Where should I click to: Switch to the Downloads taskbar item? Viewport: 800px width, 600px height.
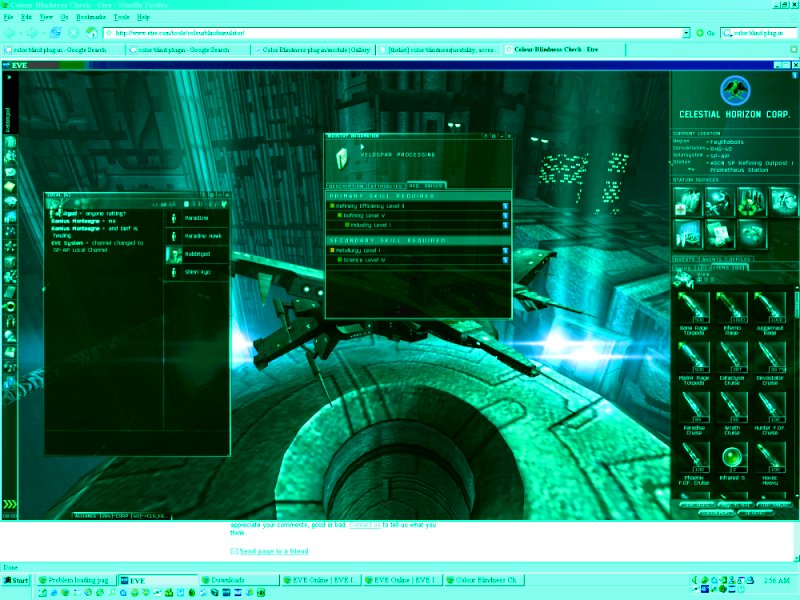pos(239,580)
